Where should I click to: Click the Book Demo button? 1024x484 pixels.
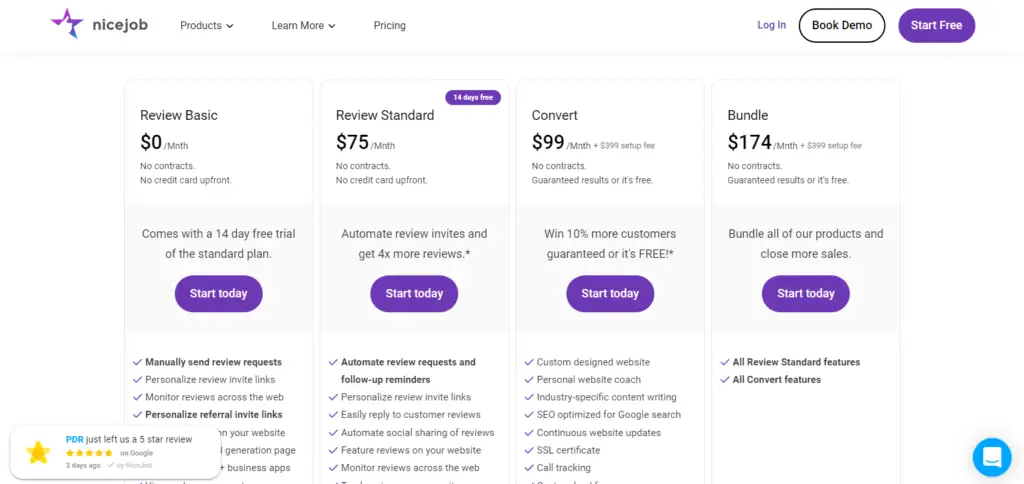pyautogui.click(x=842, y=25)
